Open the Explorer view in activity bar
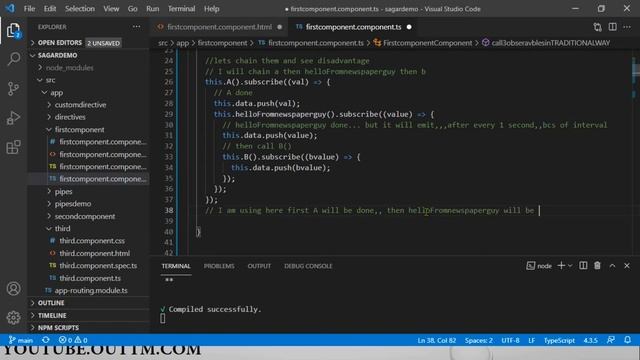Image resolution: width=640 pixels, height=360 pixels. pyautogui.click(x=13, y=30)
